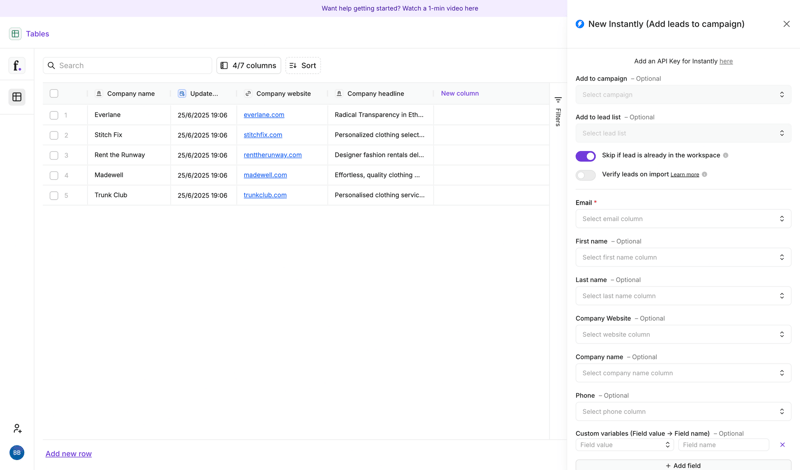Image resolution: width=800 pixels, height=470 pixels.
Task: Open the Select campaign dropdown
Action: point(683,94)
